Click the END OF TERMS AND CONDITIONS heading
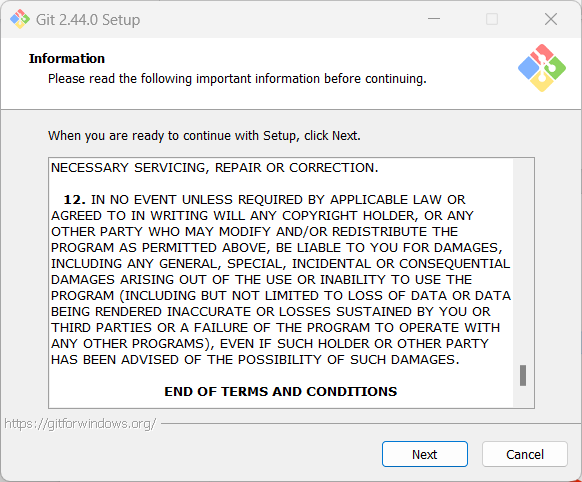Image resolution: width=582 pixels, height=482 pixels. point(281,391)
